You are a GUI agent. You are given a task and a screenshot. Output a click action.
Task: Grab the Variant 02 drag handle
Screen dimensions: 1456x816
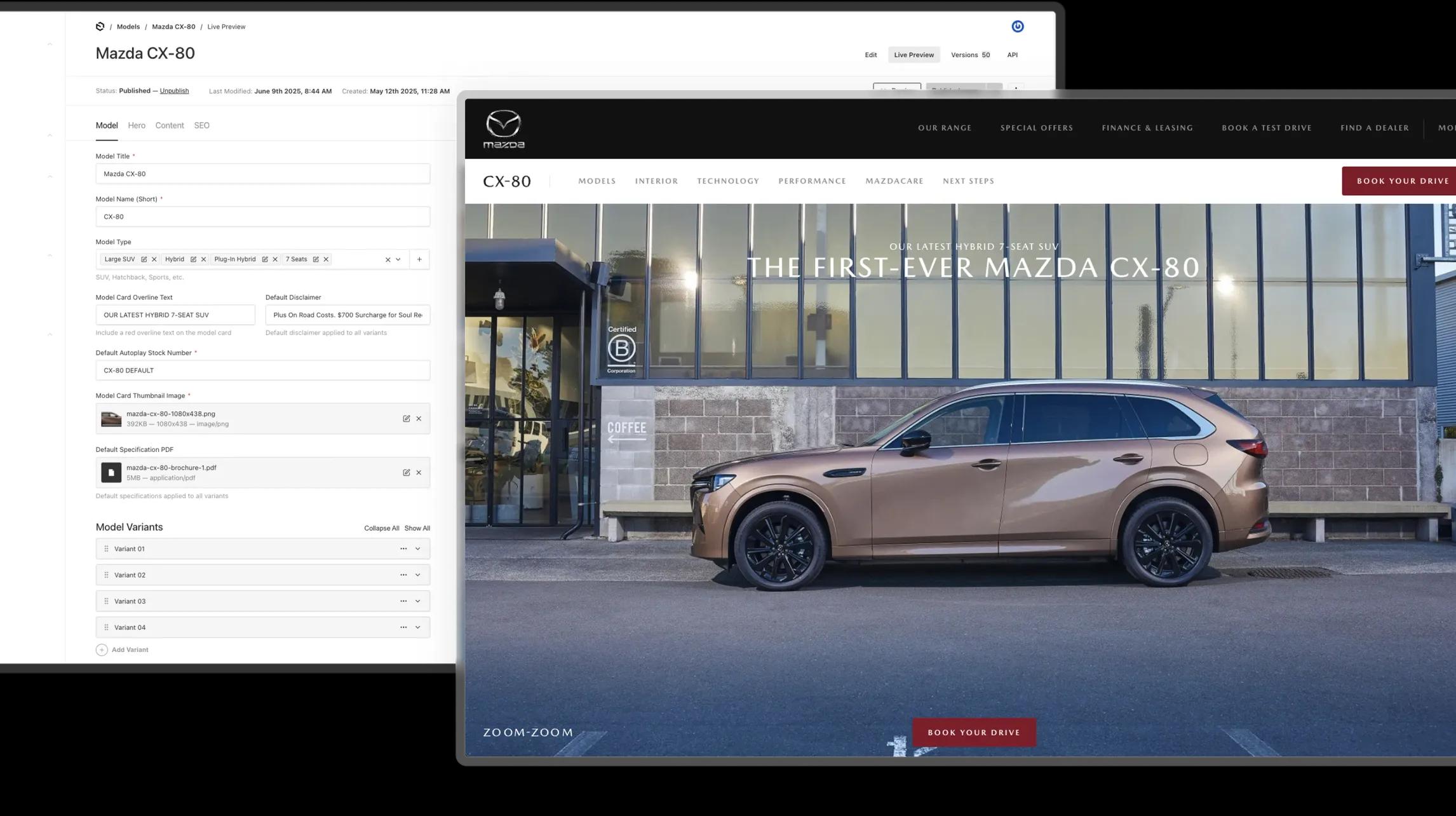coord(106,575)
